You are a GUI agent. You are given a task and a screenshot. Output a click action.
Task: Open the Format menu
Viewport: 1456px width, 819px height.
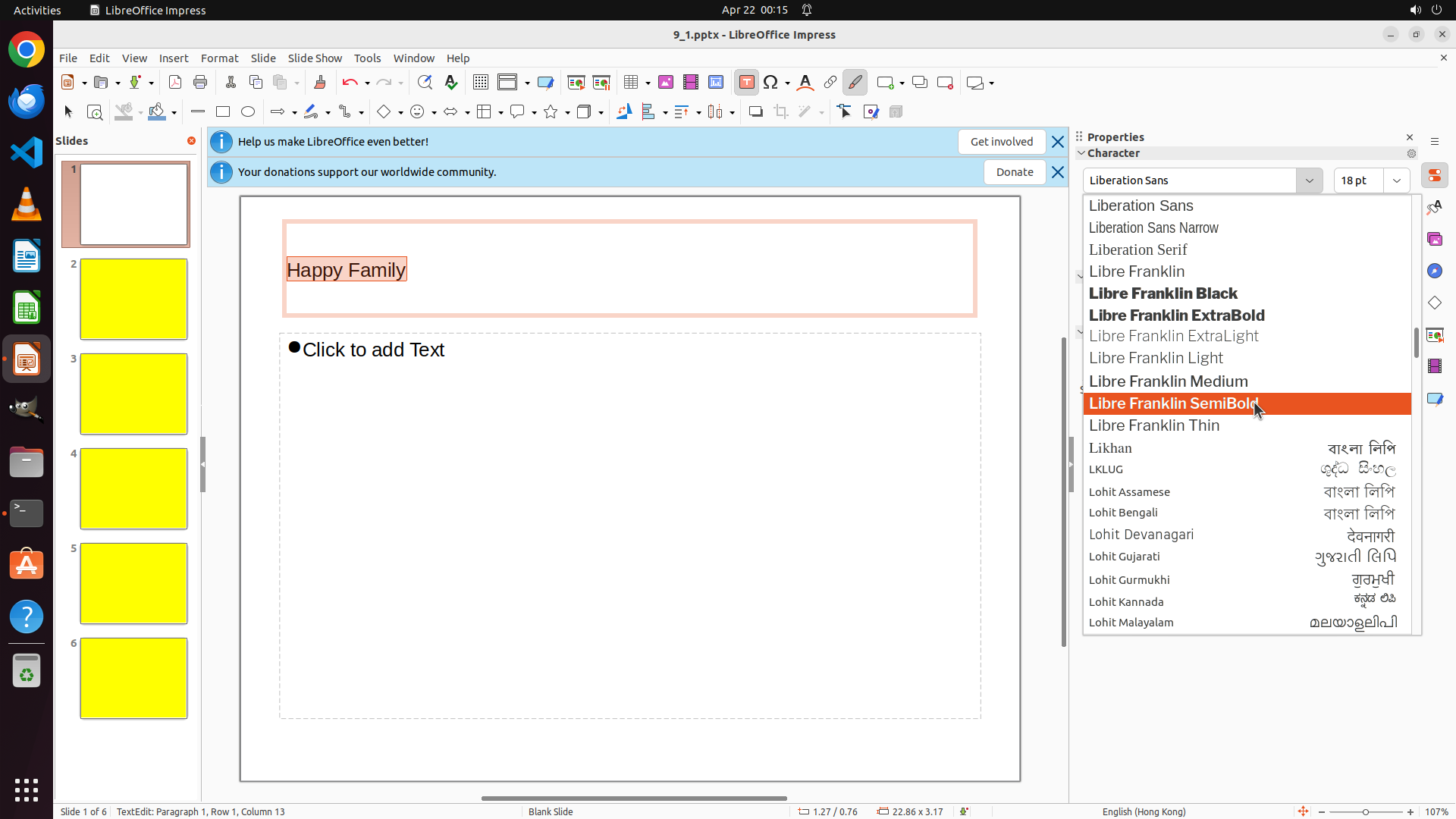pyautogui.click(x=219, y=58)
